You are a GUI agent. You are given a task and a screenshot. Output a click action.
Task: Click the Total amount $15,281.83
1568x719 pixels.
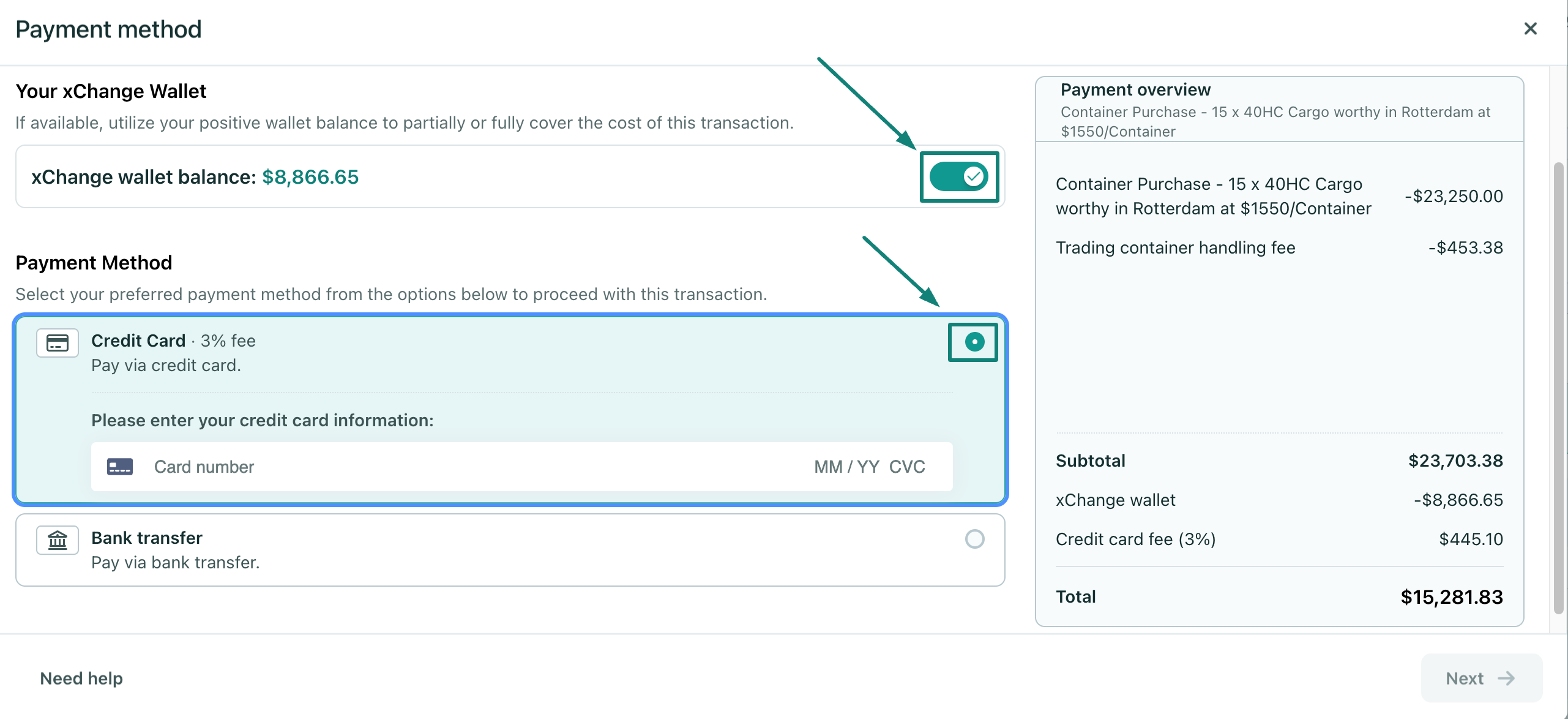pyautogui.click(x=1452, y=597)
